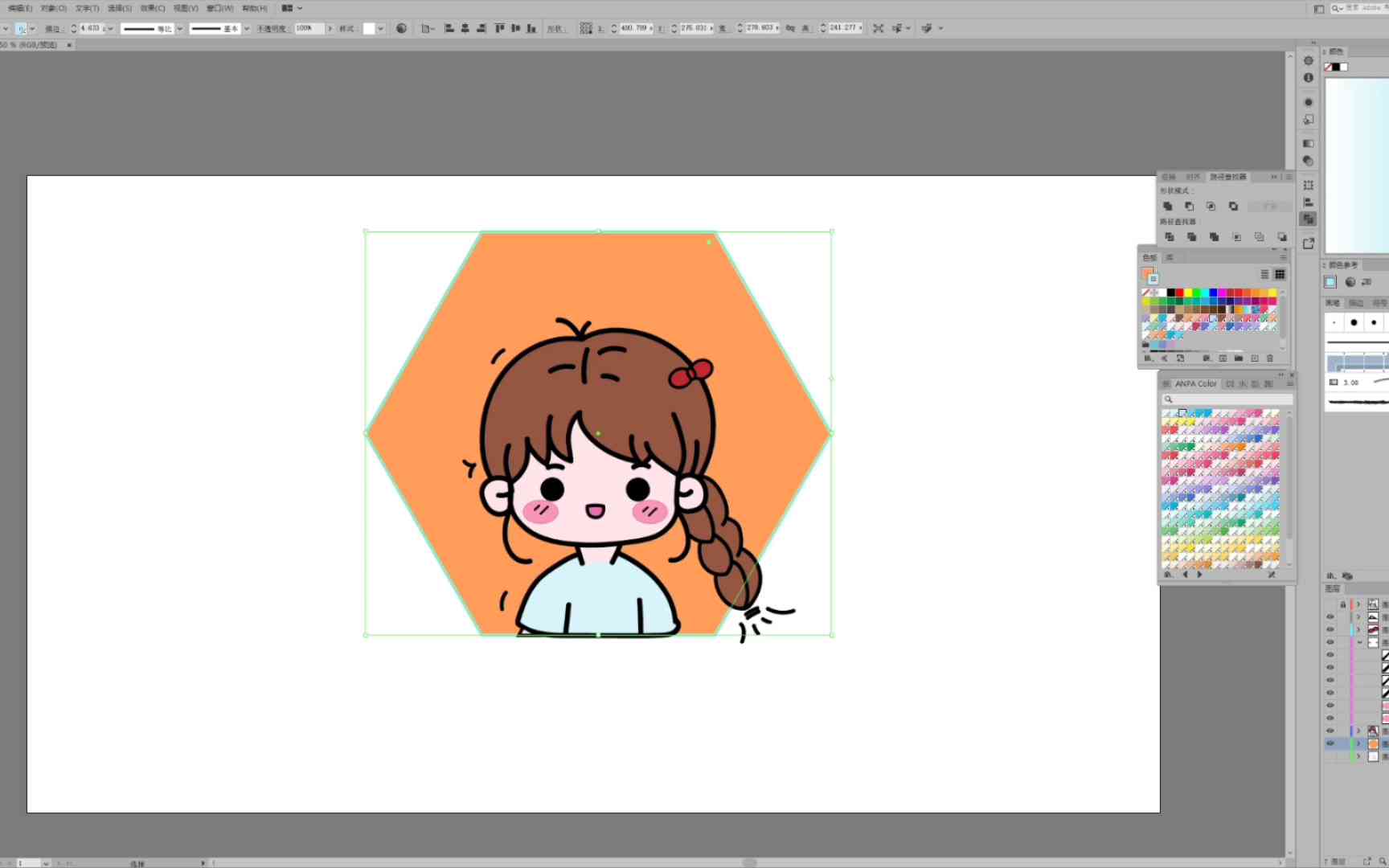Click the 不透明度 label link
The width and height of the screenshot is (1389, 868).
pyautogui.click(x=272, y=29)
